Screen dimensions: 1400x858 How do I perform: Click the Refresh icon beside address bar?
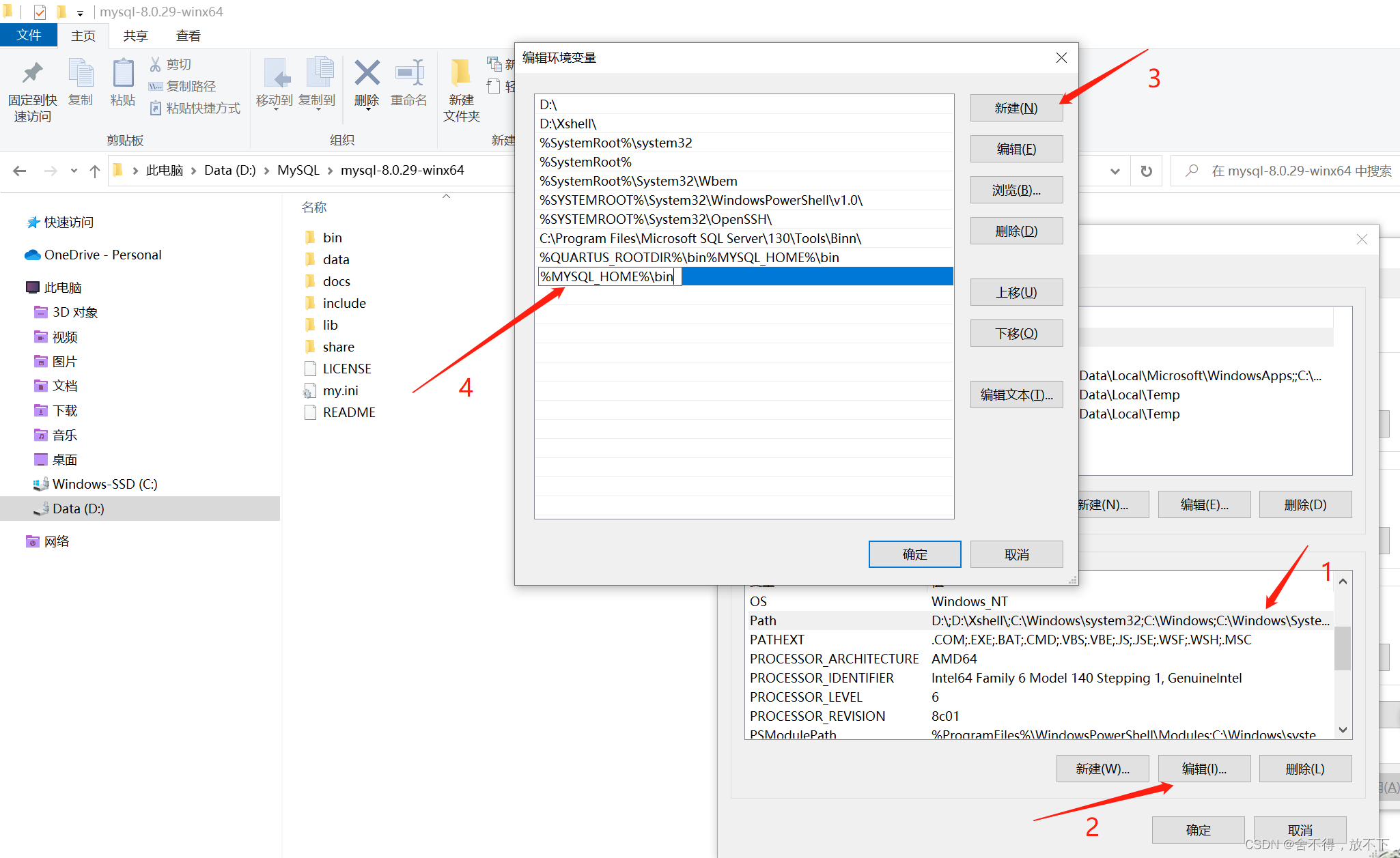coord(1147,171)
